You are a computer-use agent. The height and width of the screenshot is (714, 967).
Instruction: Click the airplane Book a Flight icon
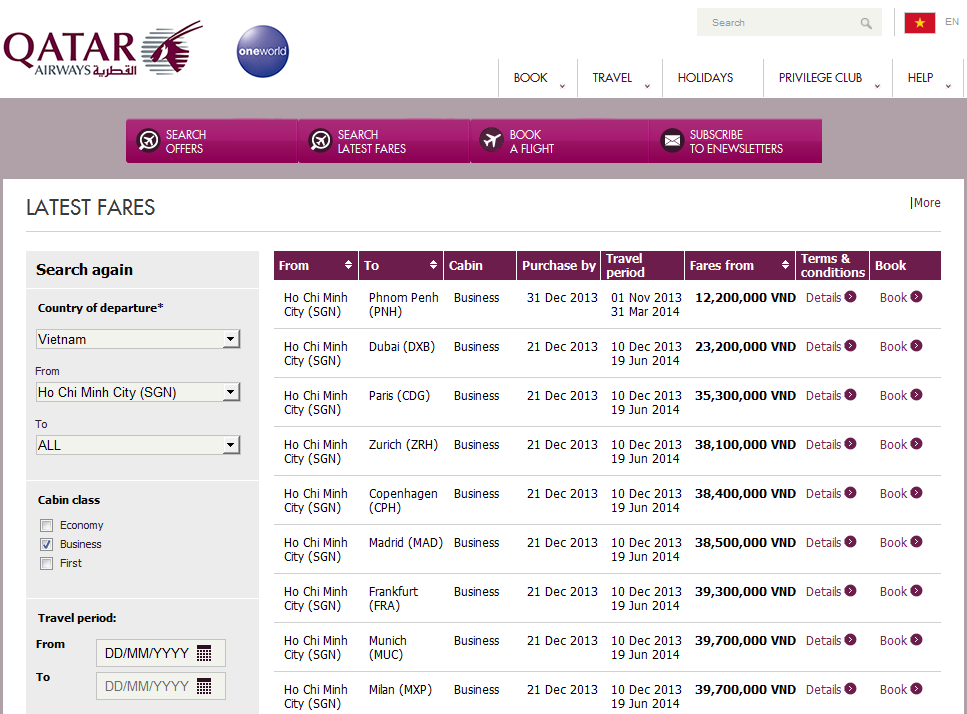point(491,141)
